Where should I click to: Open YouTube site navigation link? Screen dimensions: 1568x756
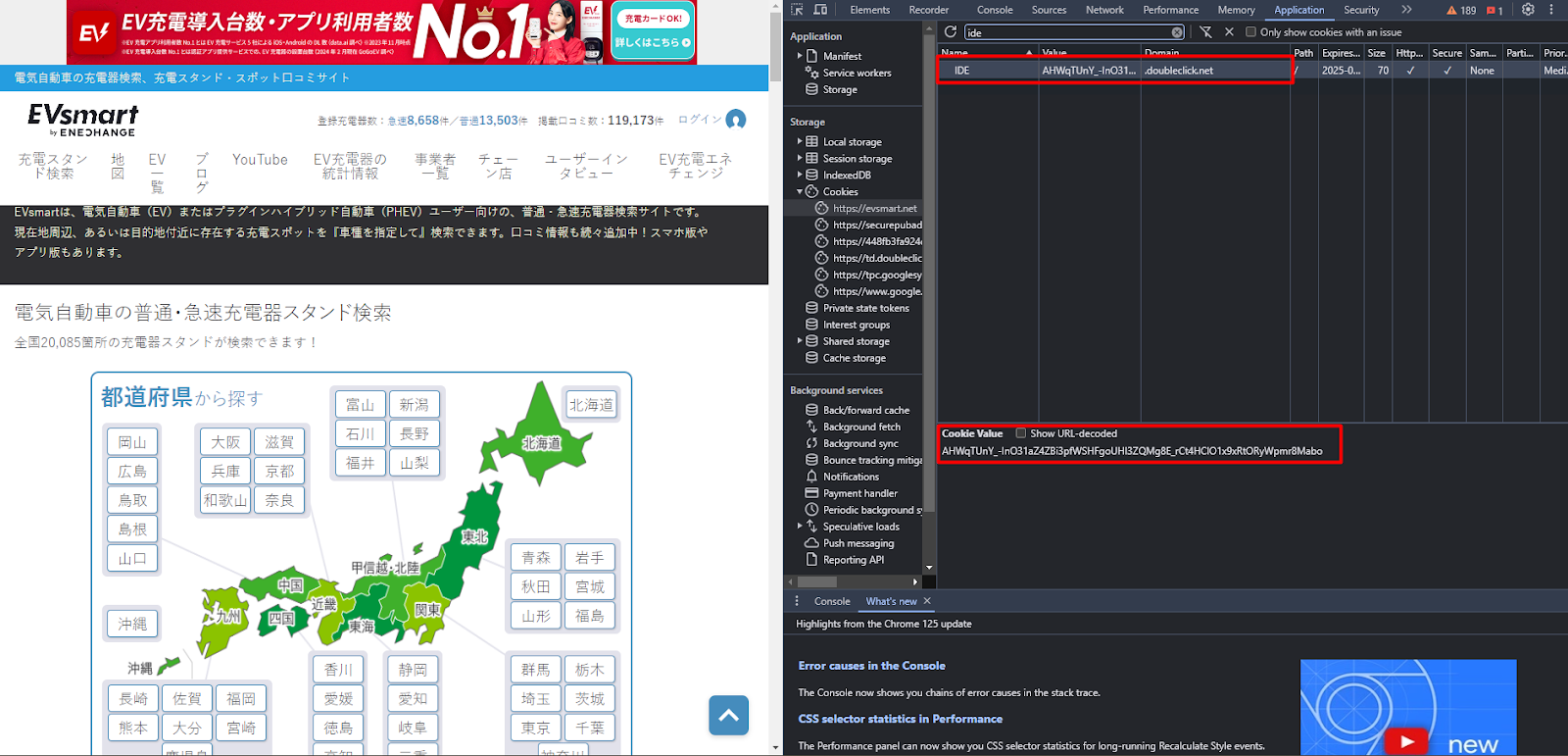pos(260,160)
